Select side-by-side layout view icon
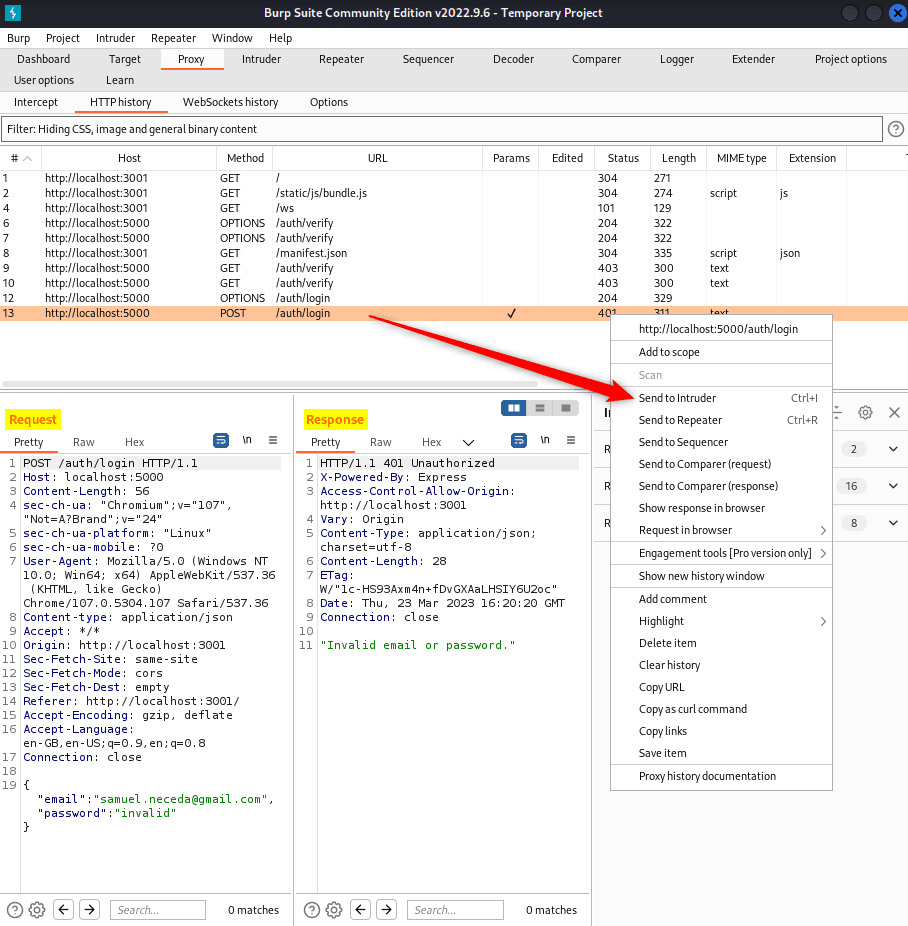 tap(514, 408)
